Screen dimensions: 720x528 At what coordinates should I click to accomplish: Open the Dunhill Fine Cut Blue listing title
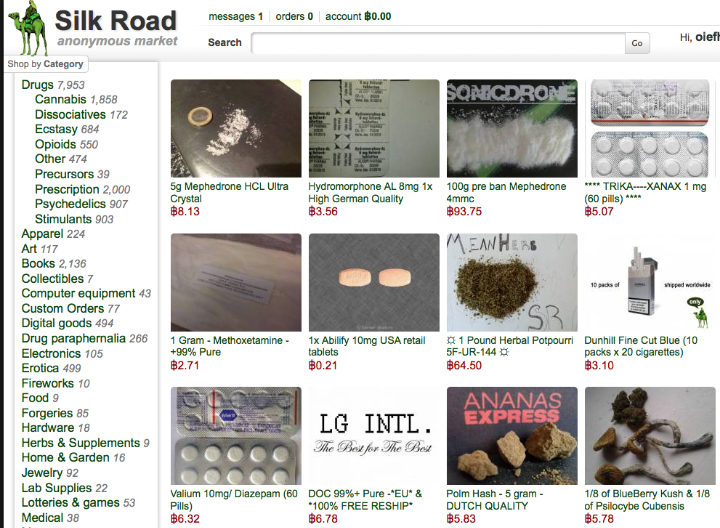coord(641,346)
